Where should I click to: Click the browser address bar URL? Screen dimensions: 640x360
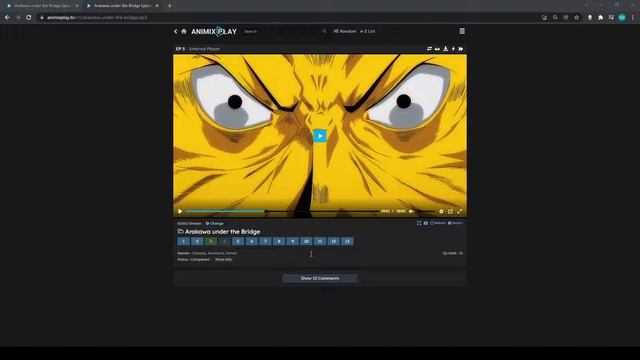pyautogui.click(x=97, y=18)
